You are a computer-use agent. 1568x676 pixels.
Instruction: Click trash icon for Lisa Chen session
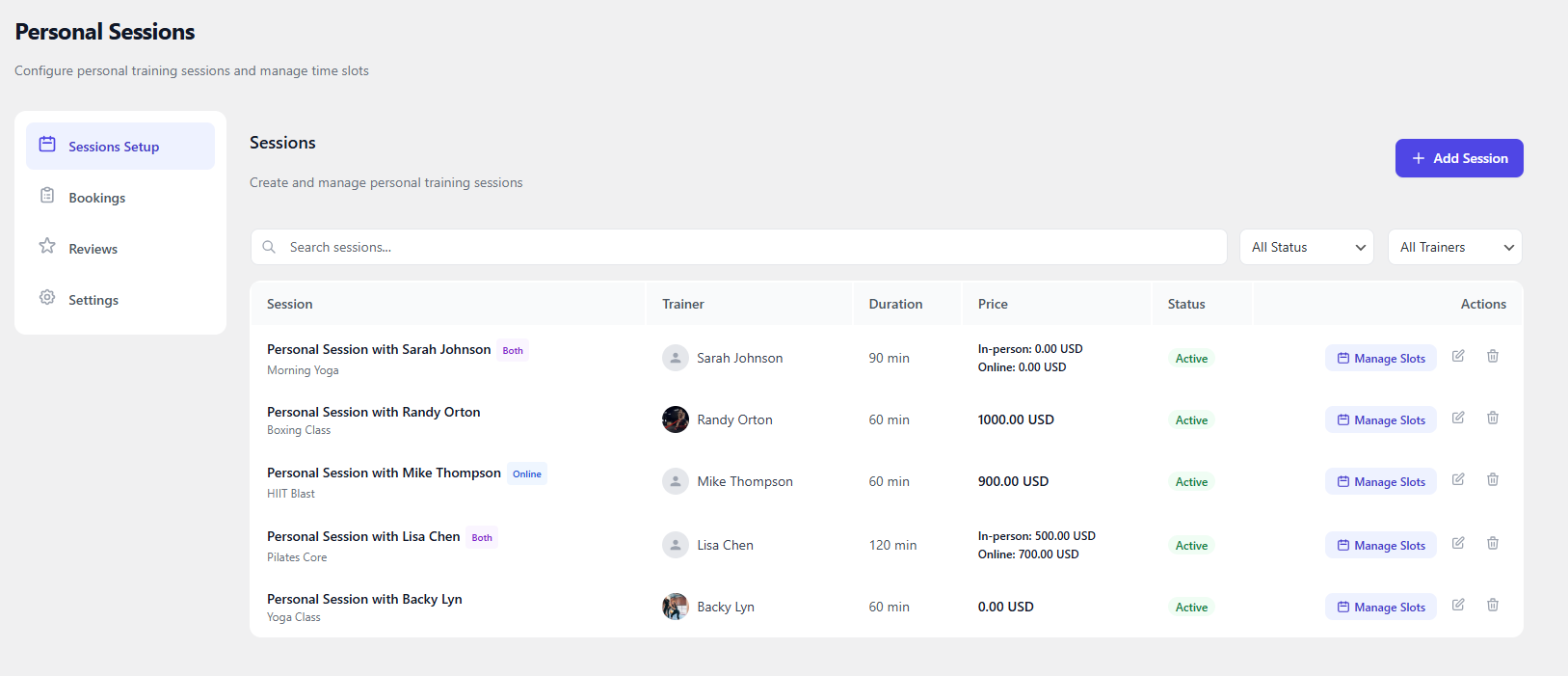pos(1492,543)
